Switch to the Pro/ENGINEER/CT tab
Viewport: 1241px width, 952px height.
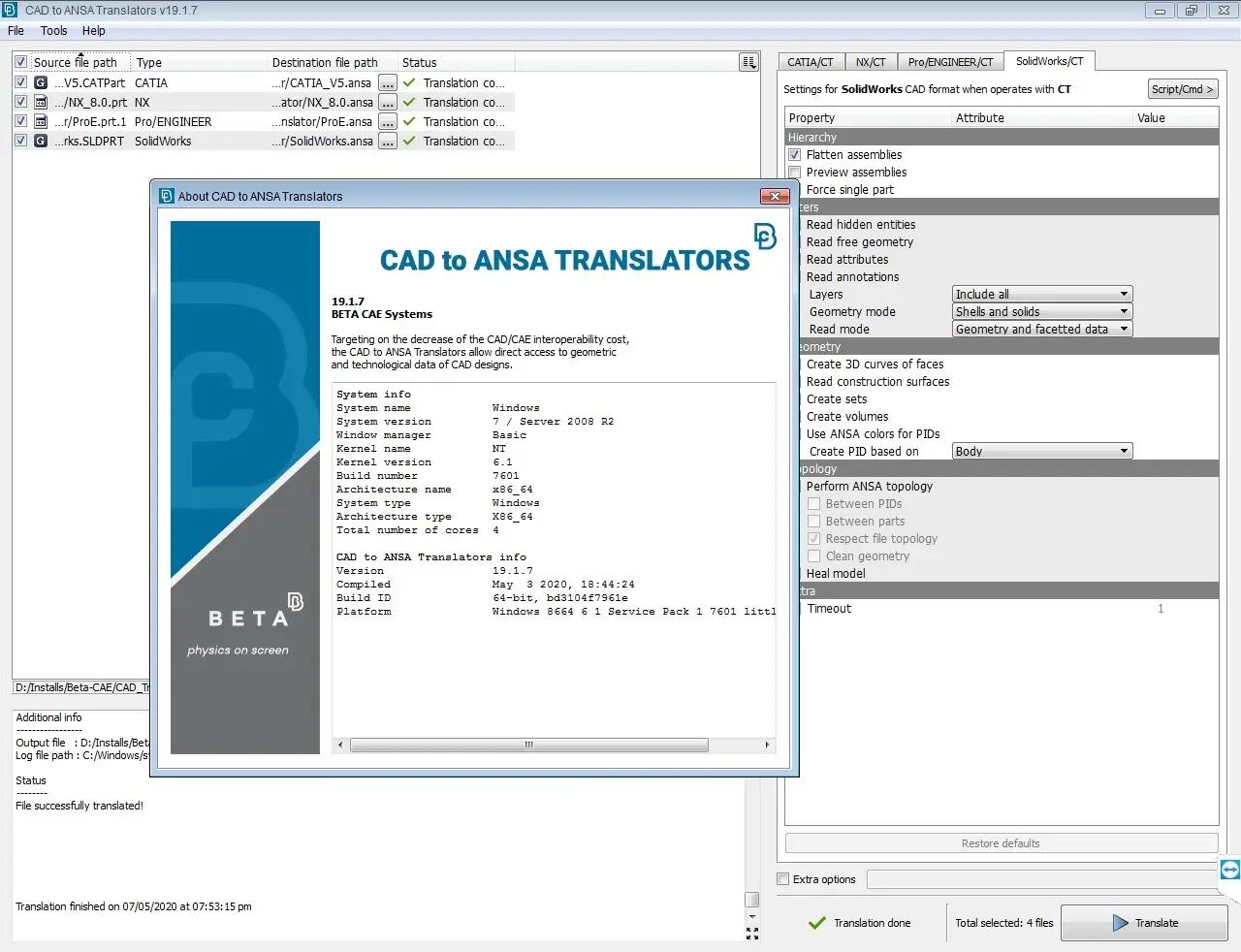point(950,62)
